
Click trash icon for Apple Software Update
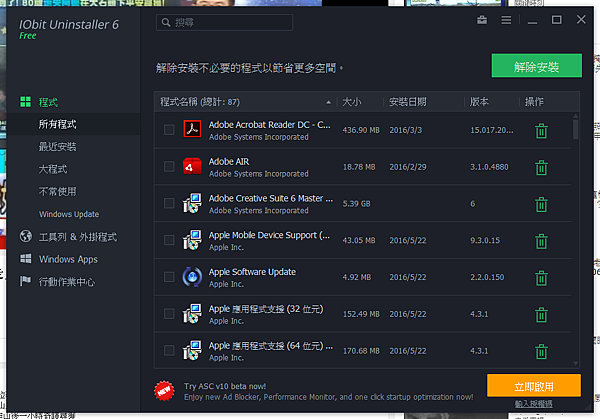pyautogui.click(x=541, y=278)
